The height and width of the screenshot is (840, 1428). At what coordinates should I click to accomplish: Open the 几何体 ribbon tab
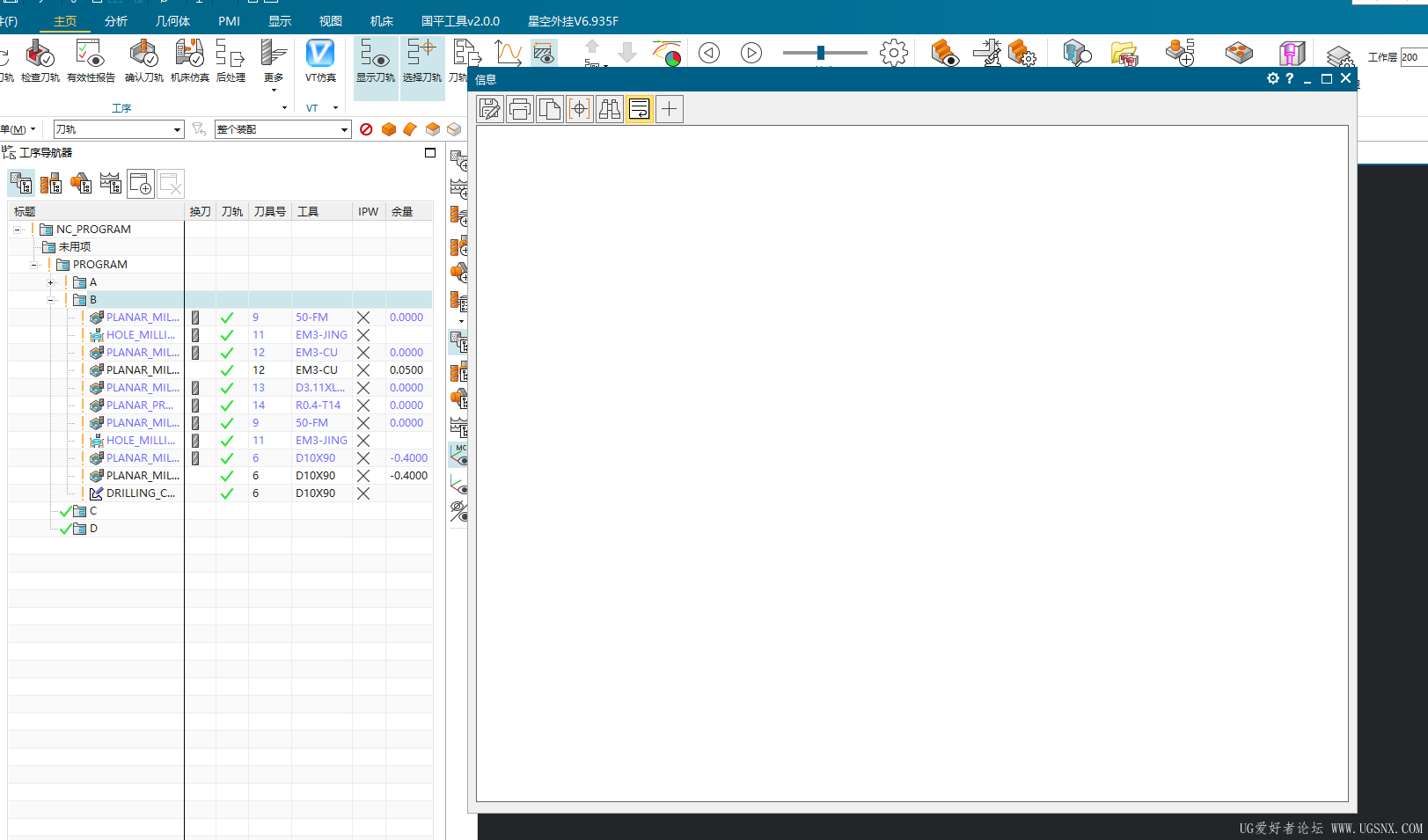(x=172, y=21)
